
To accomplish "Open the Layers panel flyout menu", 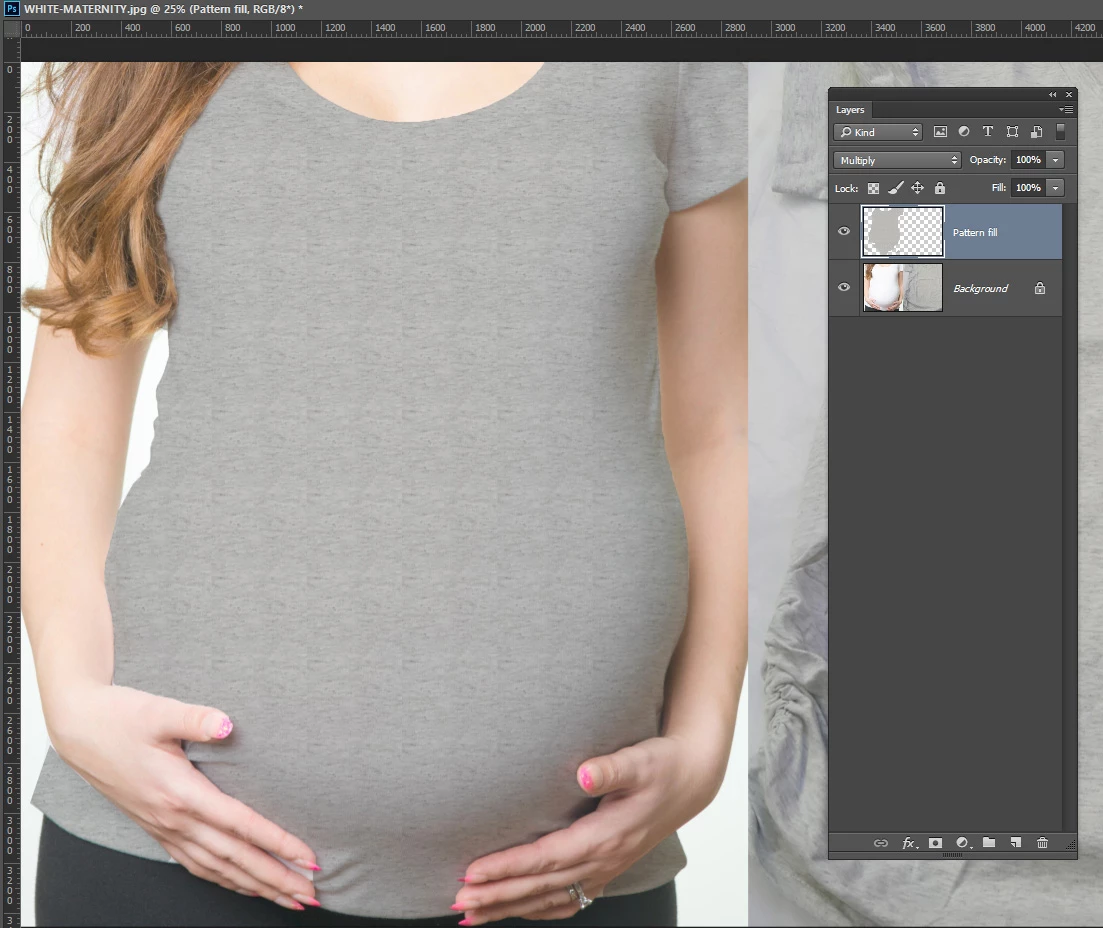I will (x=1066, y=110).
